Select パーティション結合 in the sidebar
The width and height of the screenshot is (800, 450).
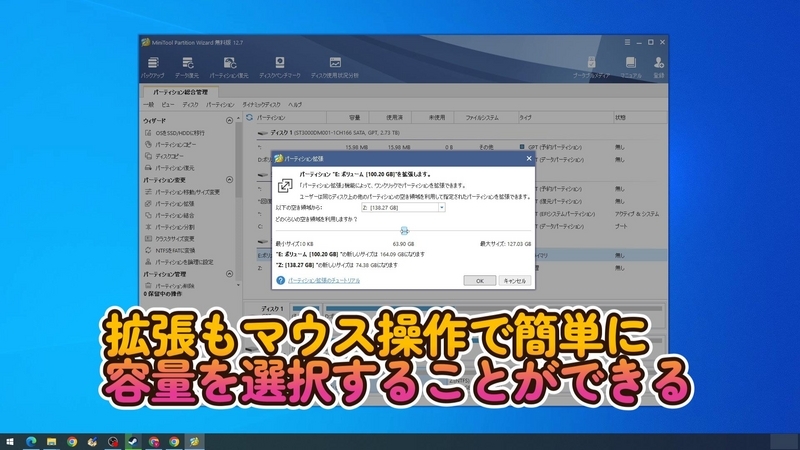pos(174,215)
